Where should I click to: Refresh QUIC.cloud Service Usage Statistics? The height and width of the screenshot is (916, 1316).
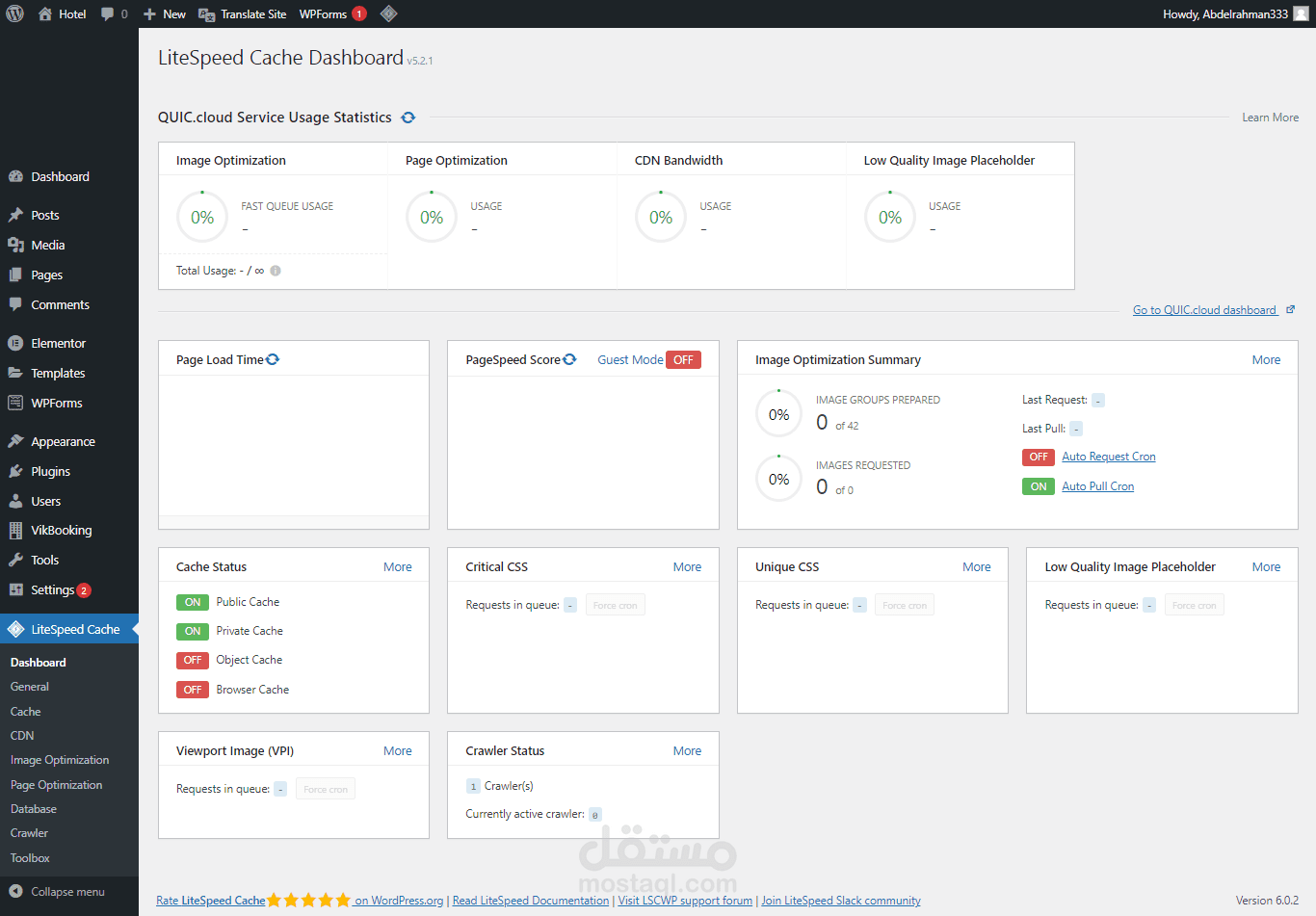point(408,118)
